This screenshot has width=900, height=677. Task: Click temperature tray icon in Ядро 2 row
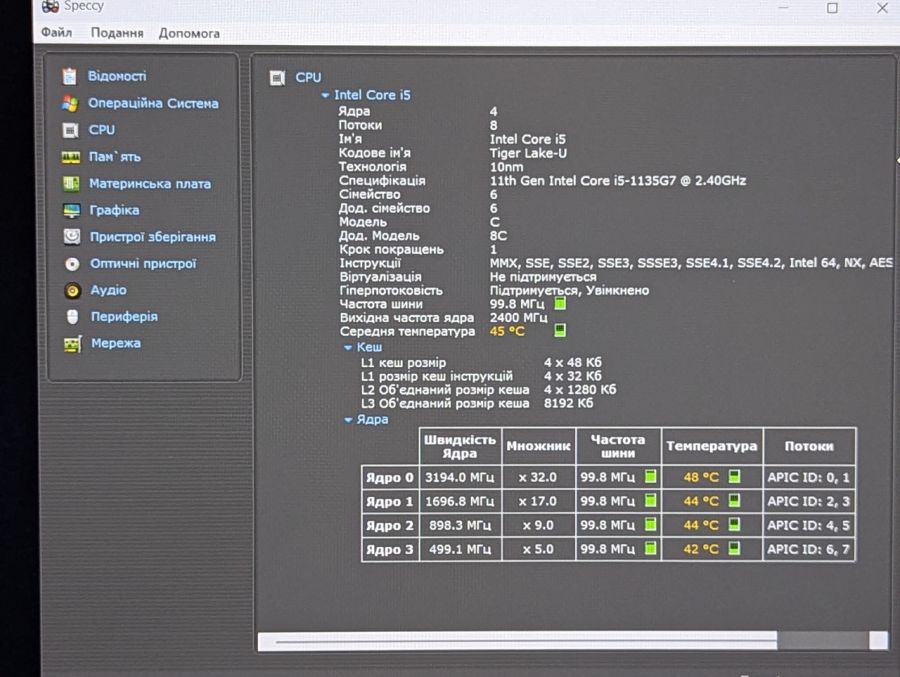coord(734,524)
